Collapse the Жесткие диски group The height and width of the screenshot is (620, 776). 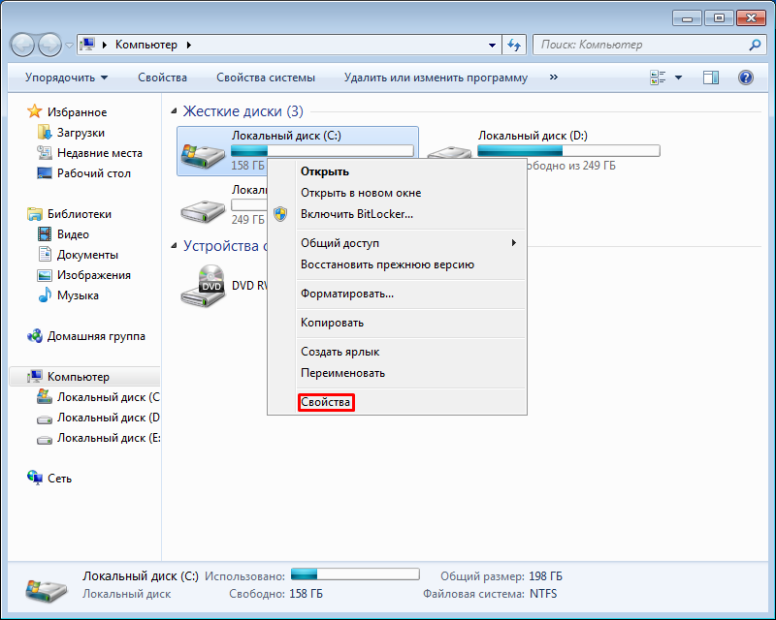(x=175, y=112)
